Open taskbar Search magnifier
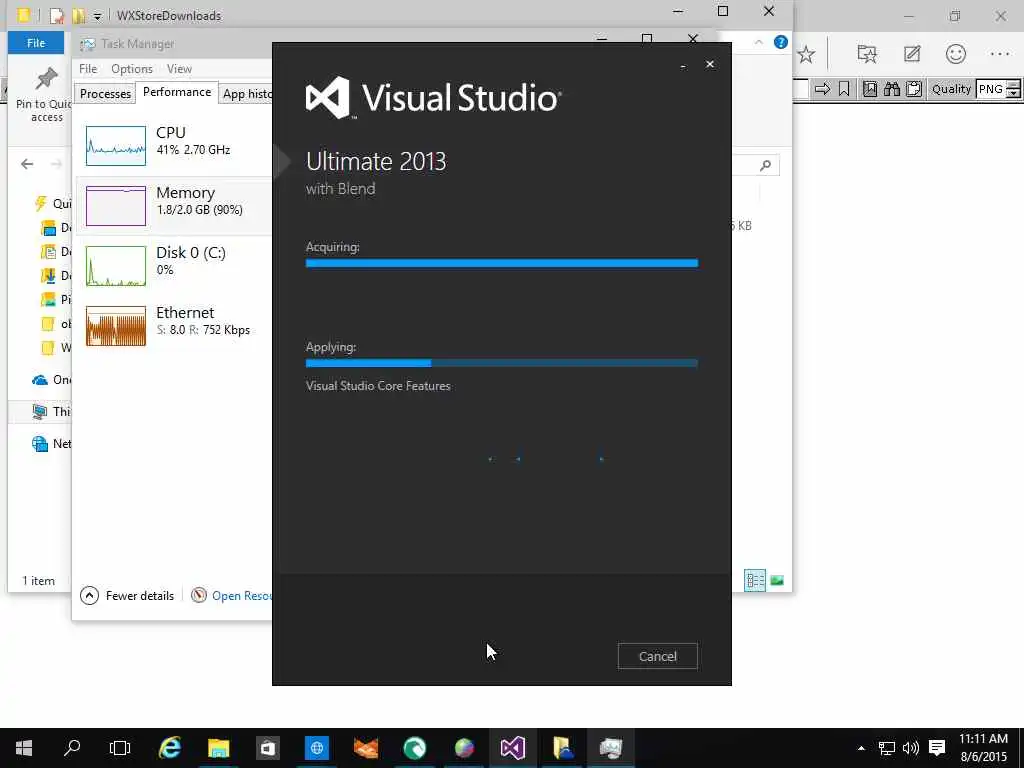Viewport: 1024px width, 768px height. point(72,748)
